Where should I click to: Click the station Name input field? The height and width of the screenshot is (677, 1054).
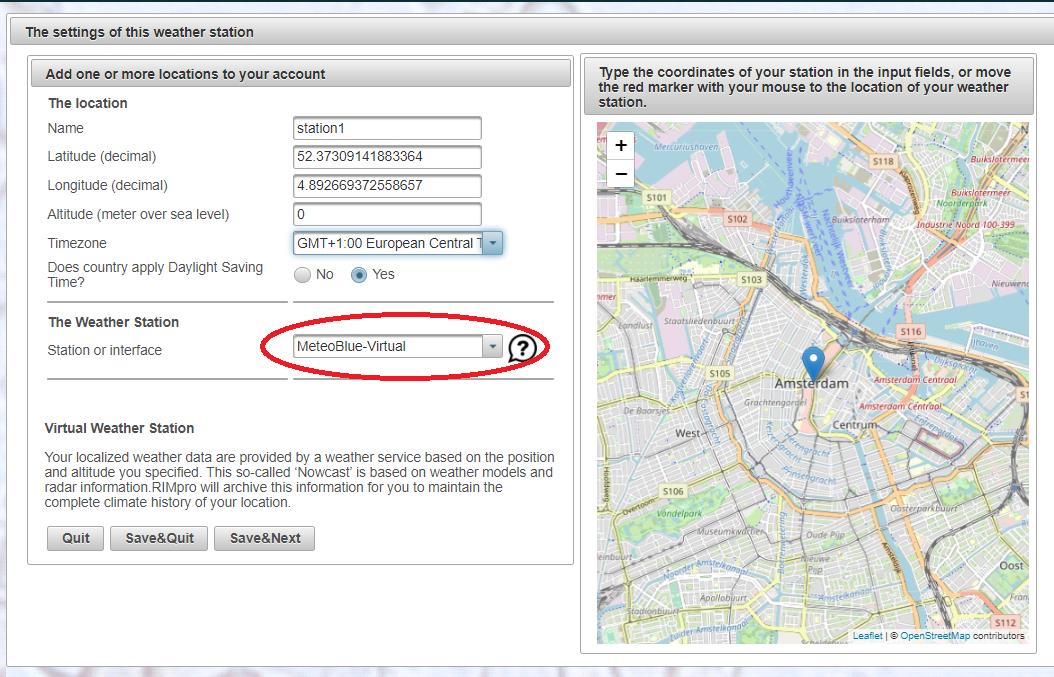(x=386, y=128)
